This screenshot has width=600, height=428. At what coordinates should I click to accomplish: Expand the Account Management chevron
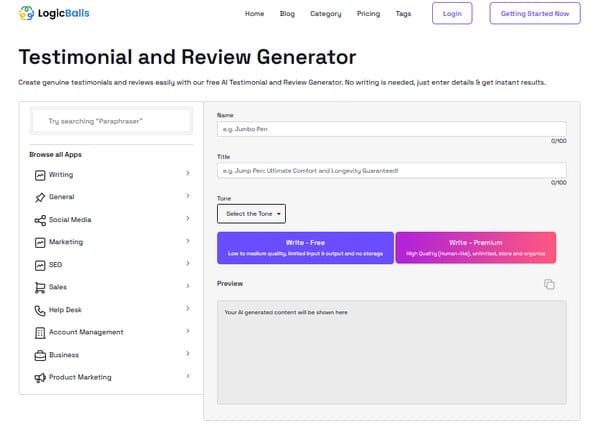click(x=188, y=331)
